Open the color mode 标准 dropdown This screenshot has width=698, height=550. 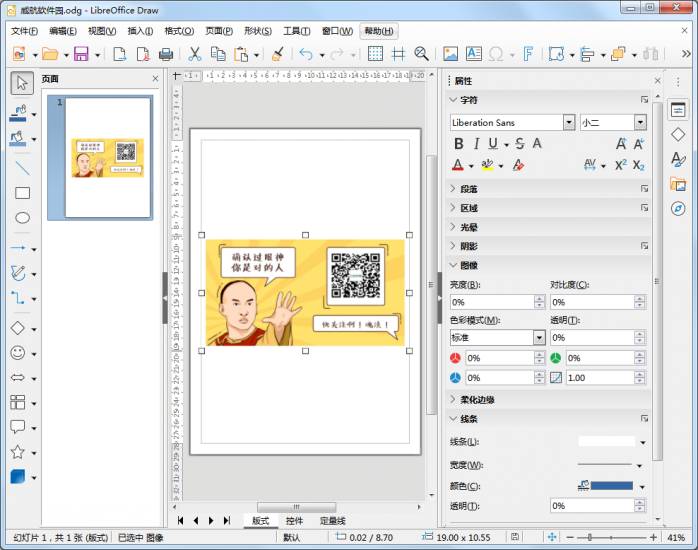539,338
